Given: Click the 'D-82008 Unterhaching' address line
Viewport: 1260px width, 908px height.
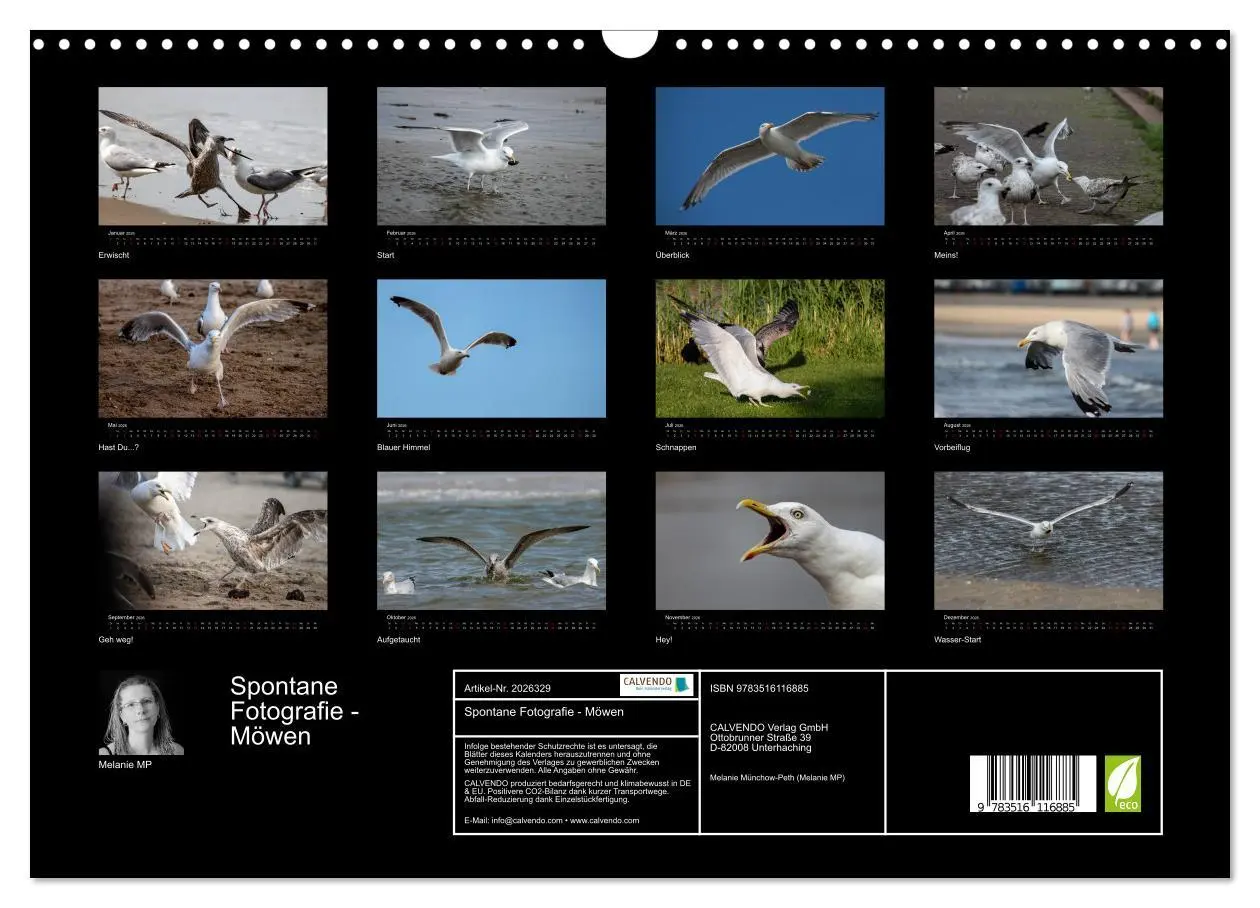Looking at the screenshot, I should click(x=761, y=747).
